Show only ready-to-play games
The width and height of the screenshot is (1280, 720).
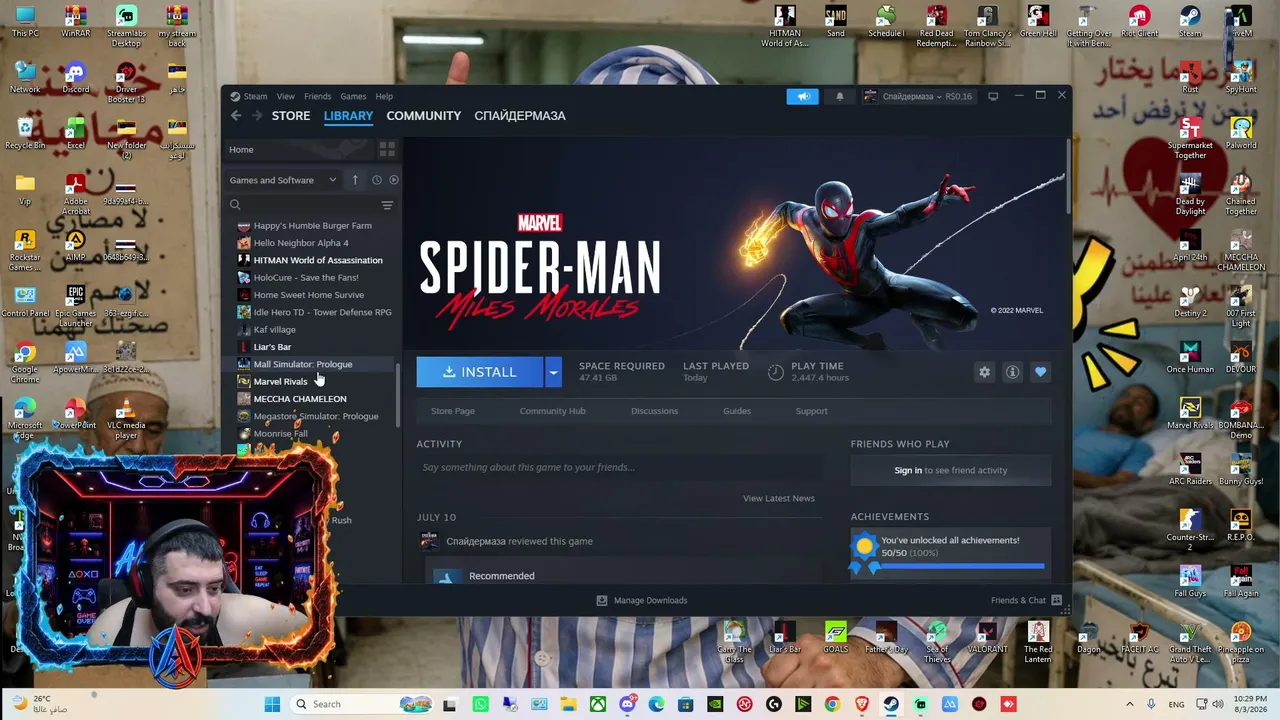393,180
